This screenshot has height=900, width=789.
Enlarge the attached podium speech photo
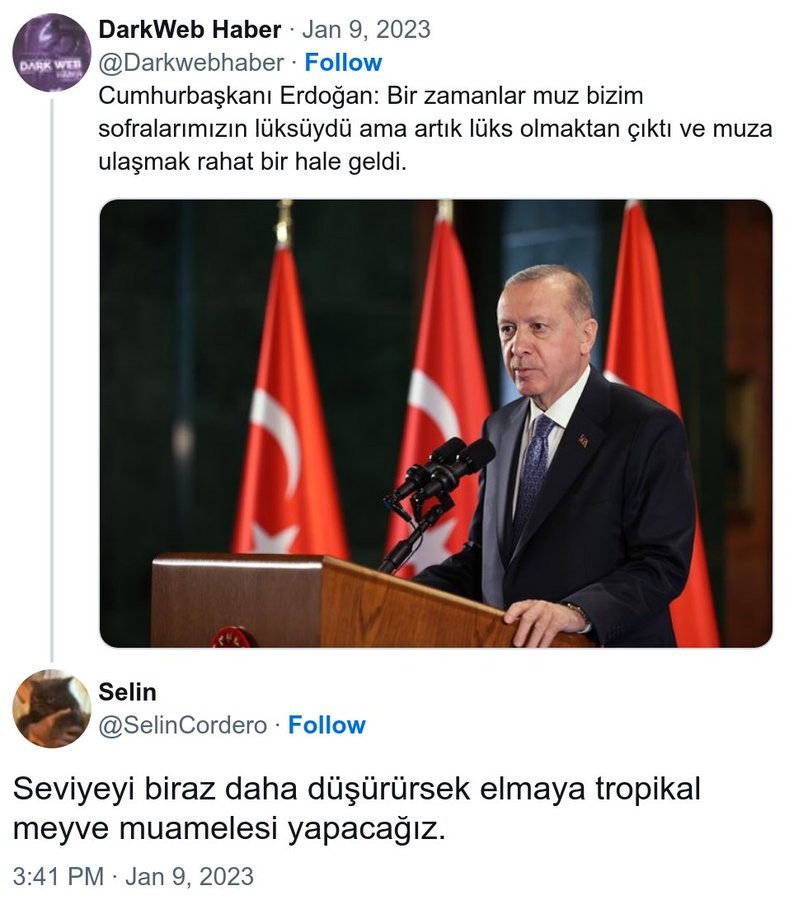[x=436, y=424]
